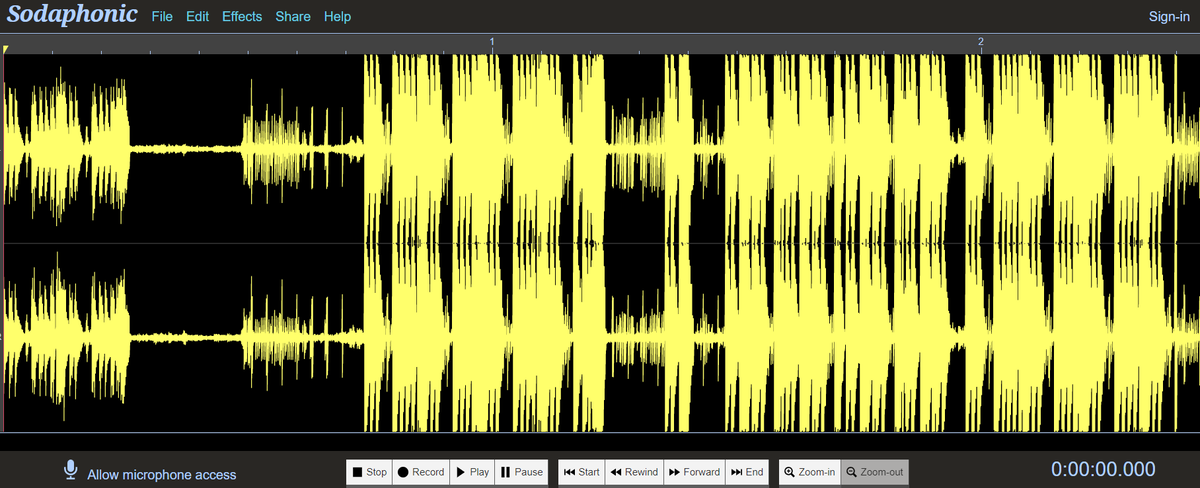Allow microphone access link
Screen dimensions: 1200x488
pos(162,475)
